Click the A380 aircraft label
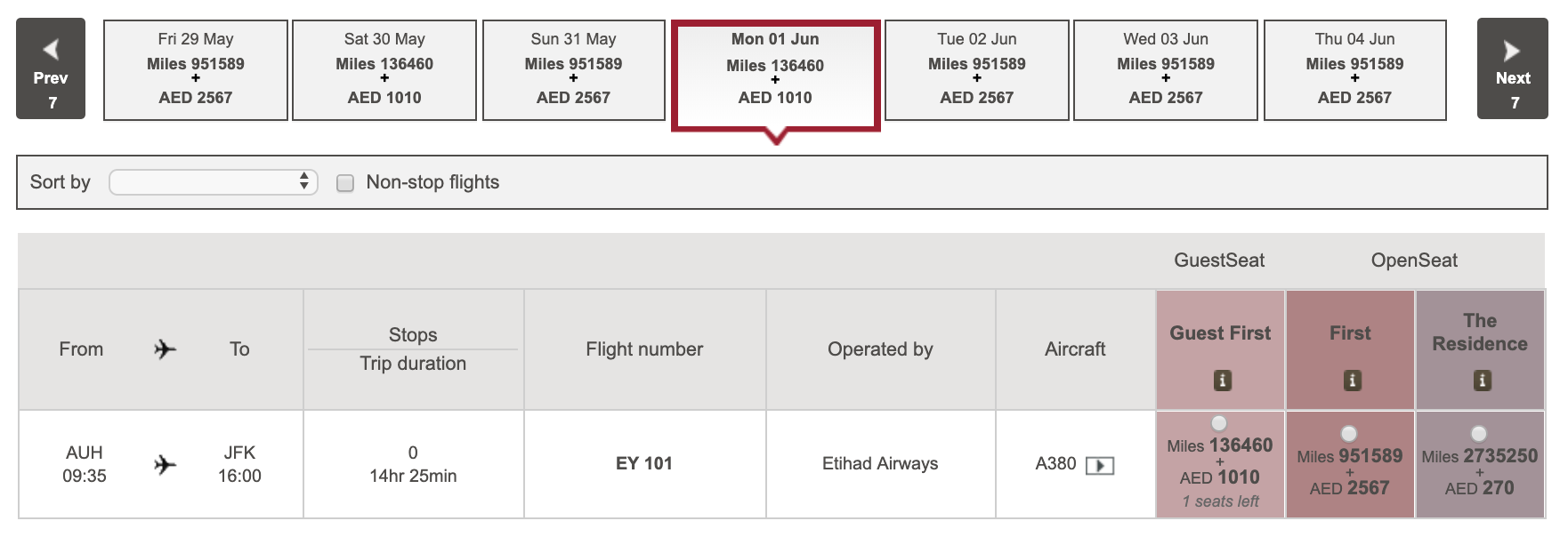This screenshot has width=1568, height=537. point(1055,463)
